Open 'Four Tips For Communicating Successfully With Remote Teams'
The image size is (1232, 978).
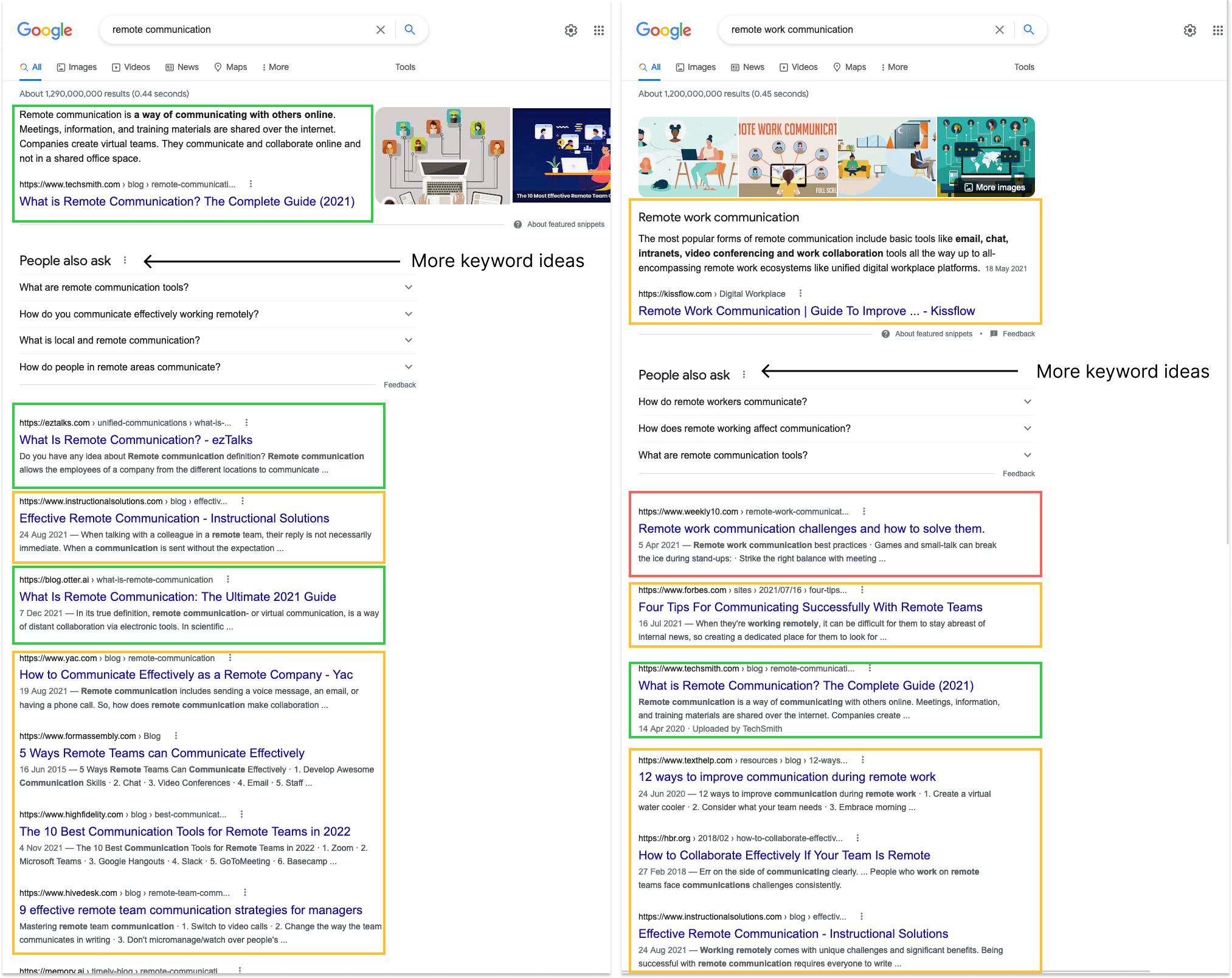pyautogui.click(x=810, y=607)
